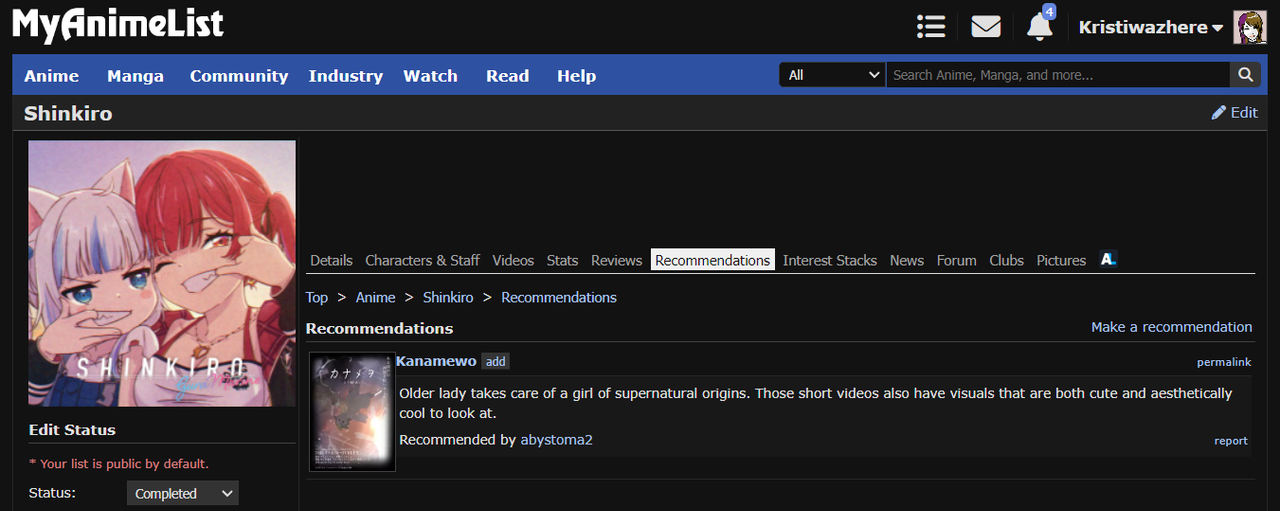The width and height of the screenshot is (1280, 511).
Task: Click 'Make a recommendation' link
Action: pos(1171,327)
